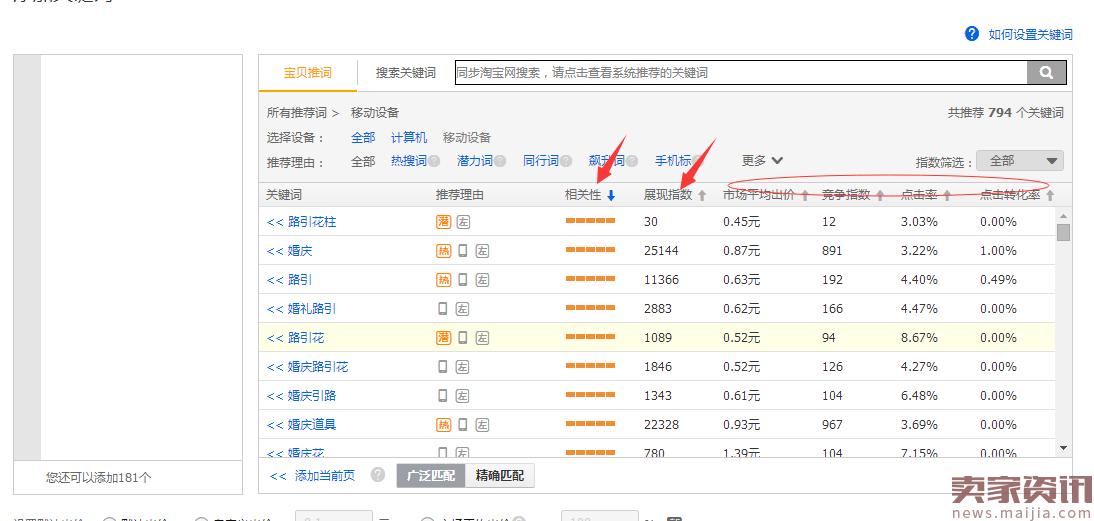Open the 如何设置关键词 help icon

pyautogui.click(x=972, y=34)
